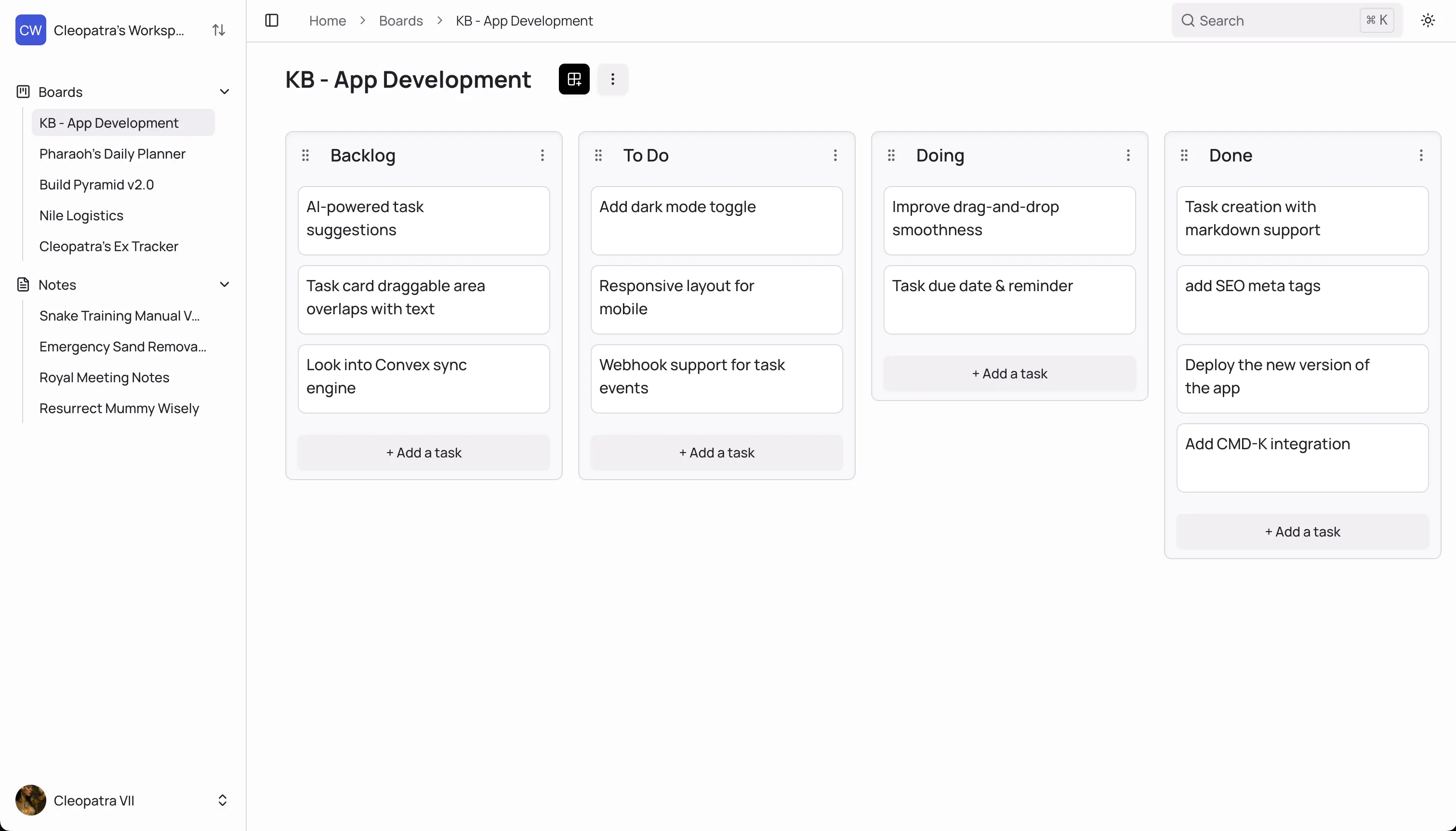Click the workspace sort arrows icon

(x=218, y=30)
